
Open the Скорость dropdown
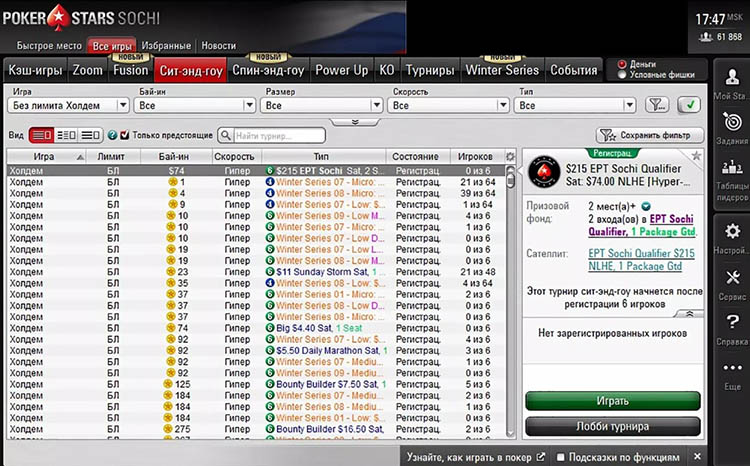click(448, 105)
